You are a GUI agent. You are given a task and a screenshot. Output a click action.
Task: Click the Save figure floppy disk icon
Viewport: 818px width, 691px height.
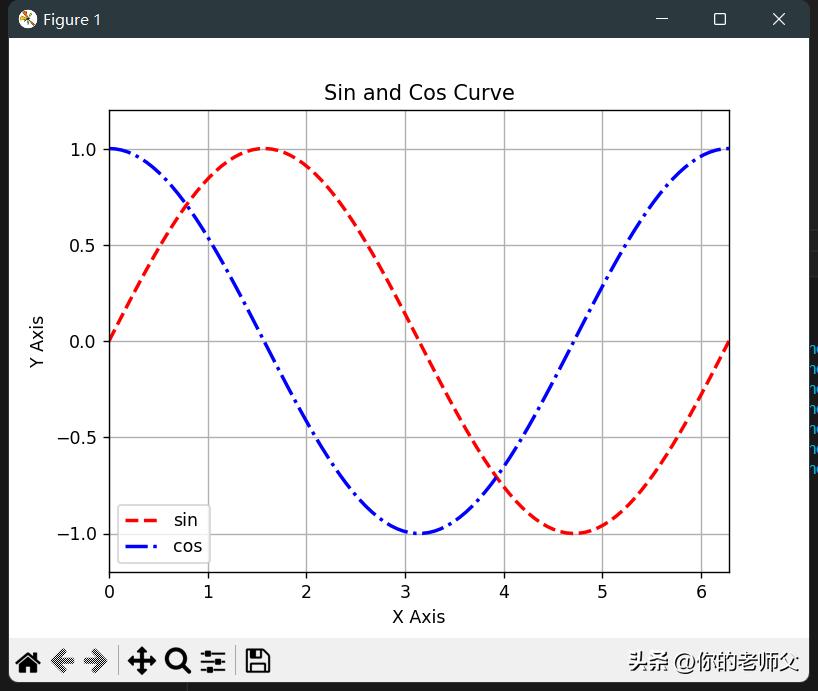coord(257,660)
